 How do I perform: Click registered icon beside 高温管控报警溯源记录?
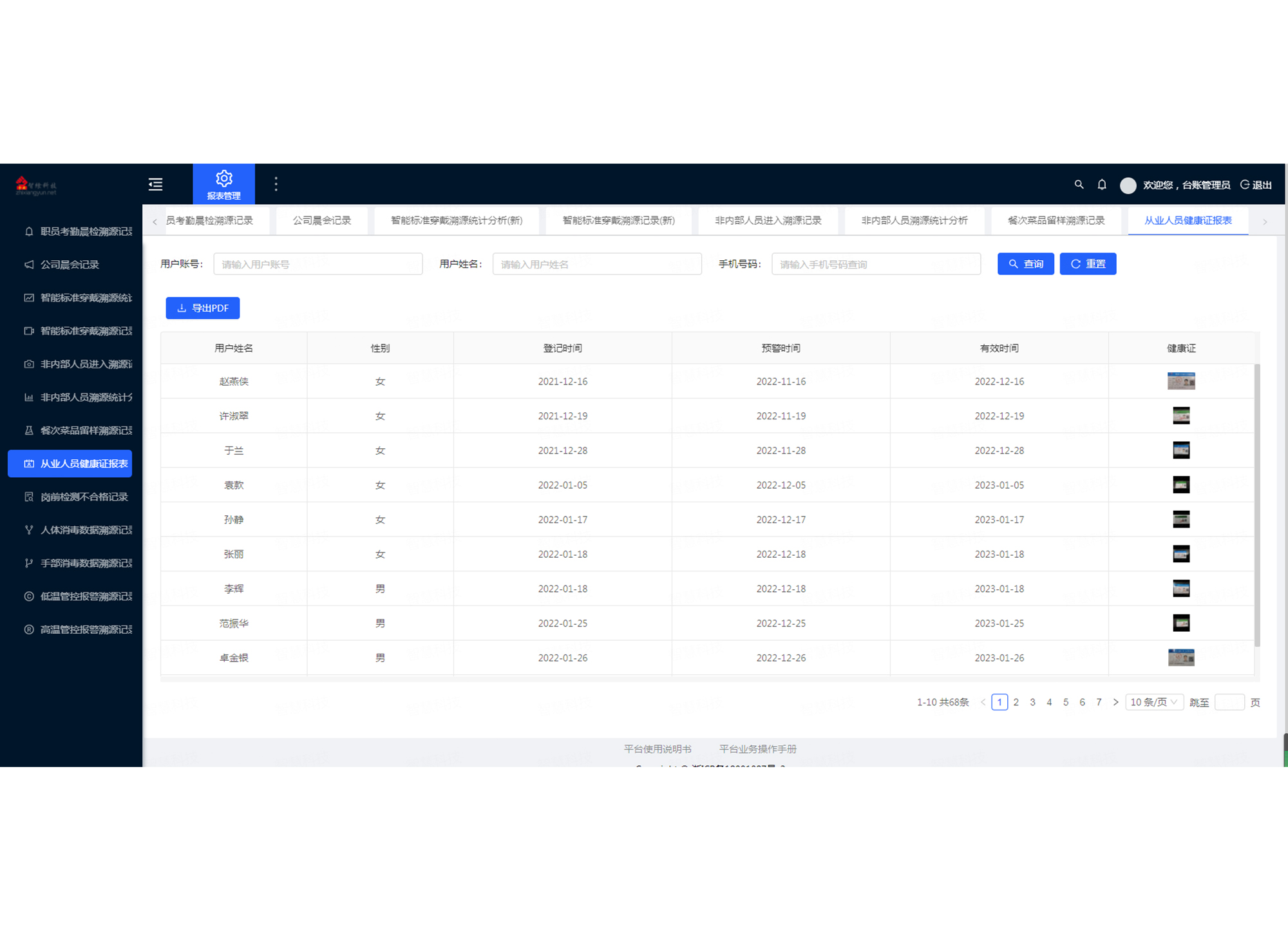(29, 629)
